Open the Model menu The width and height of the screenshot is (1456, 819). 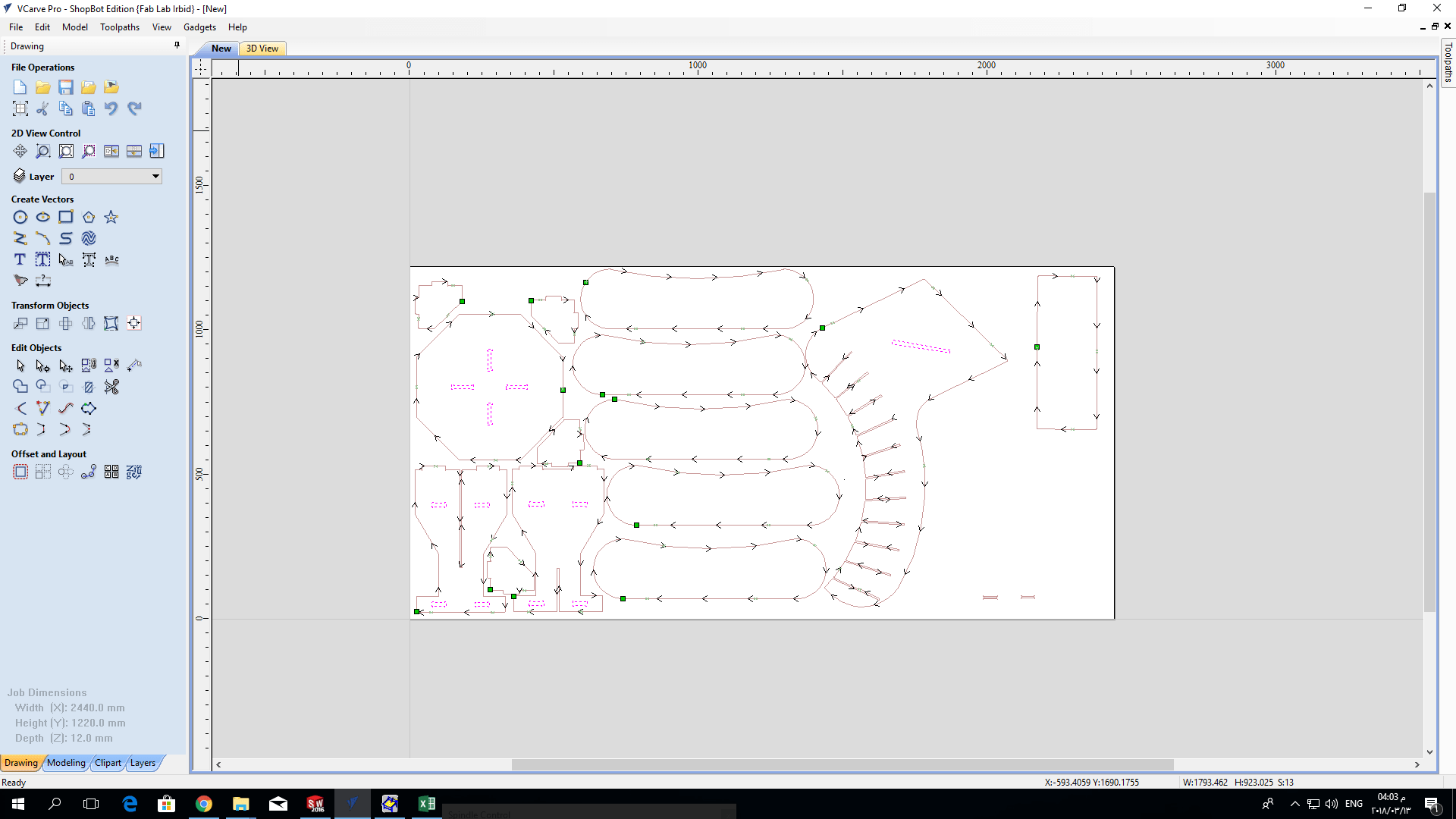pos(75,27)
